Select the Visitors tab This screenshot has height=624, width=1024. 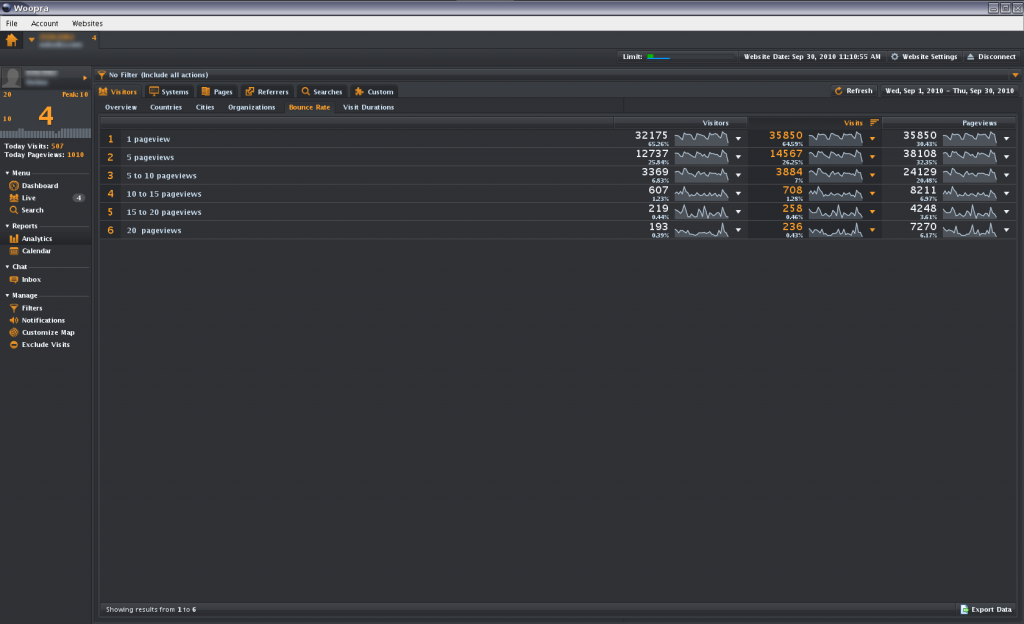tap(118, 91)
